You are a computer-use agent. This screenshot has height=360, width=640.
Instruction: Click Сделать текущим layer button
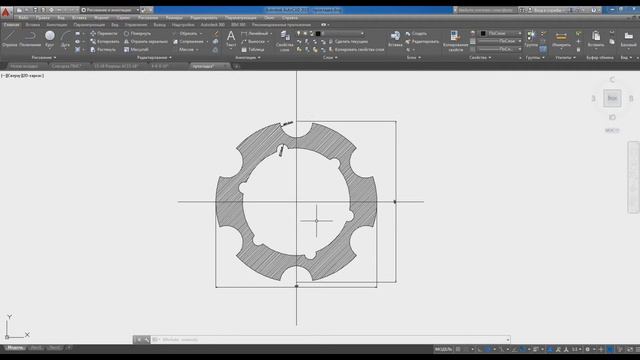pos(348,42)
